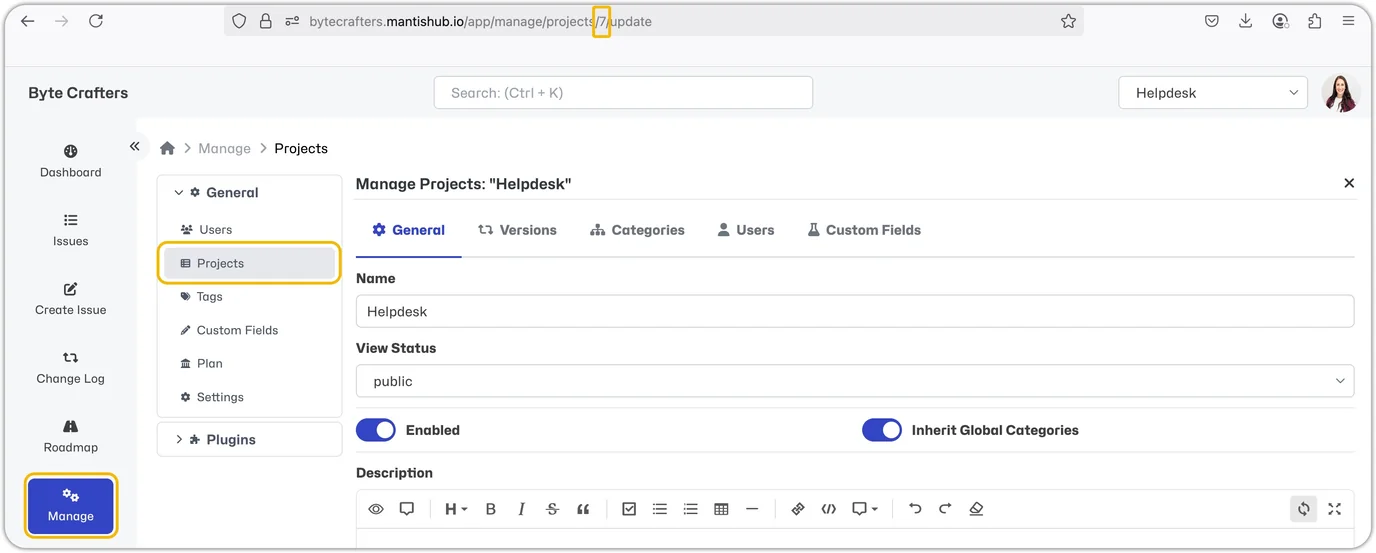Screen dimensions: 1376x553
Task: Switch the editor to fullscreen
Action: (1334, 509)
